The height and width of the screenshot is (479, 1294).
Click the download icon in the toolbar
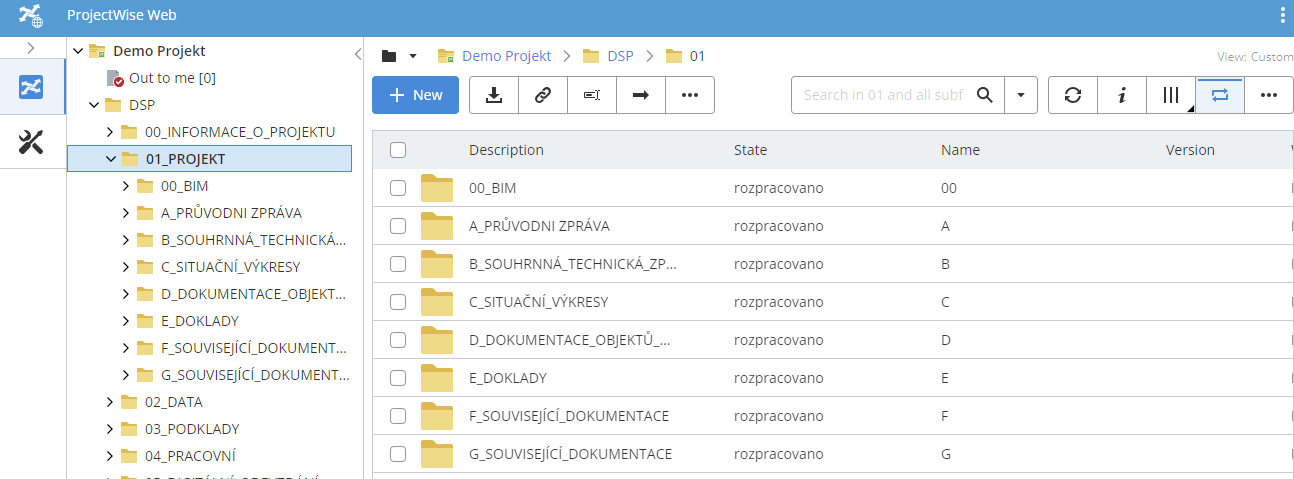coord(493,95)
